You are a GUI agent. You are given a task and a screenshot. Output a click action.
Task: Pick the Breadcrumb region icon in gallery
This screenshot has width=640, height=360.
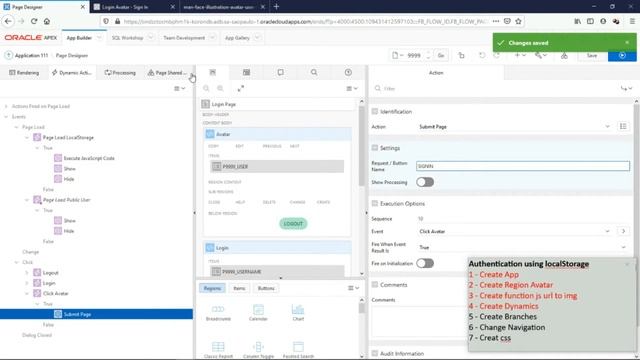(218, 313)
